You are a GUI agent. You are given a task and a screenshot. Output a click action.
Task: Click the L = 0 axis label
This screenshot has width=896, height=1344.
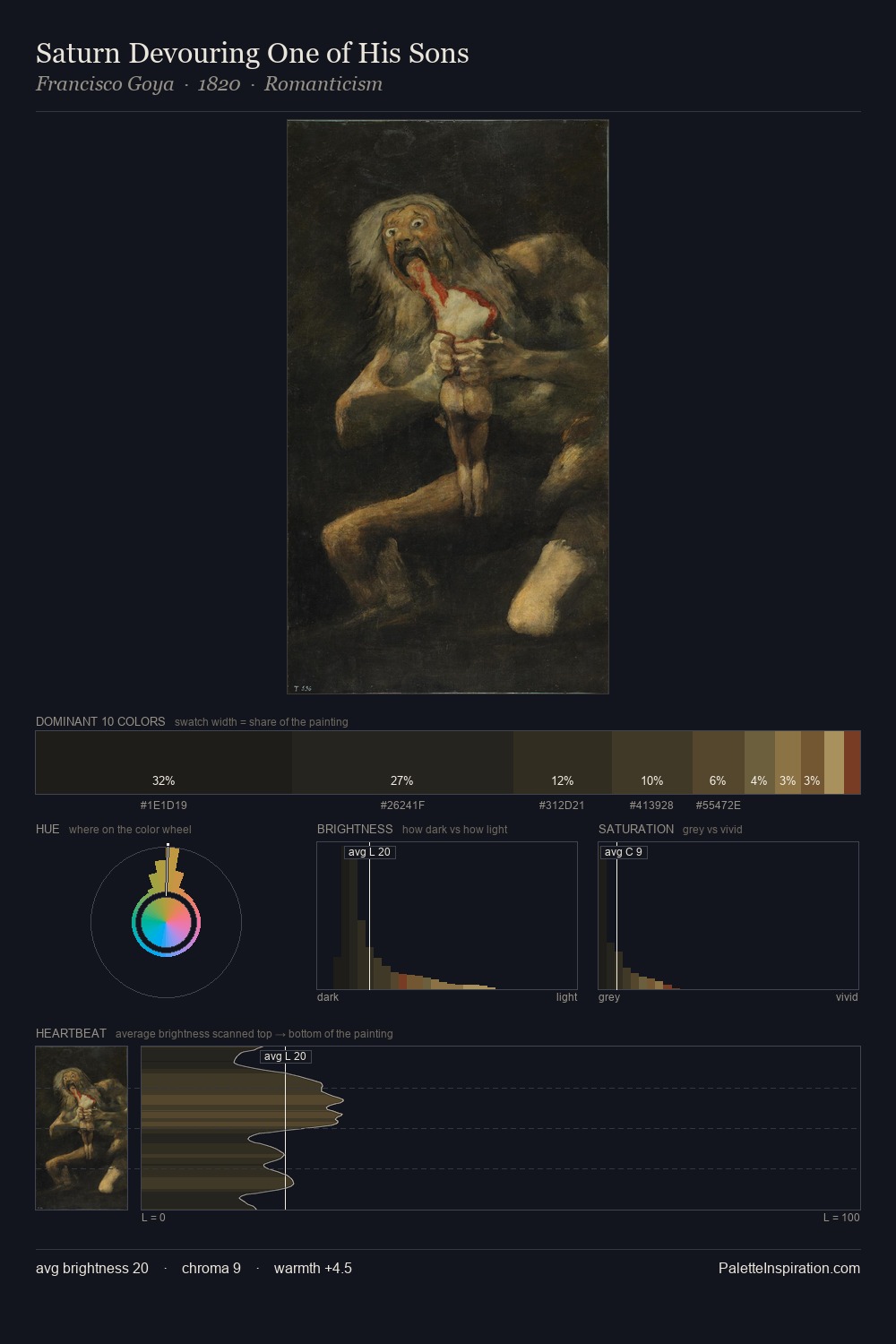pyautogui.click(x=153, y=1218)
